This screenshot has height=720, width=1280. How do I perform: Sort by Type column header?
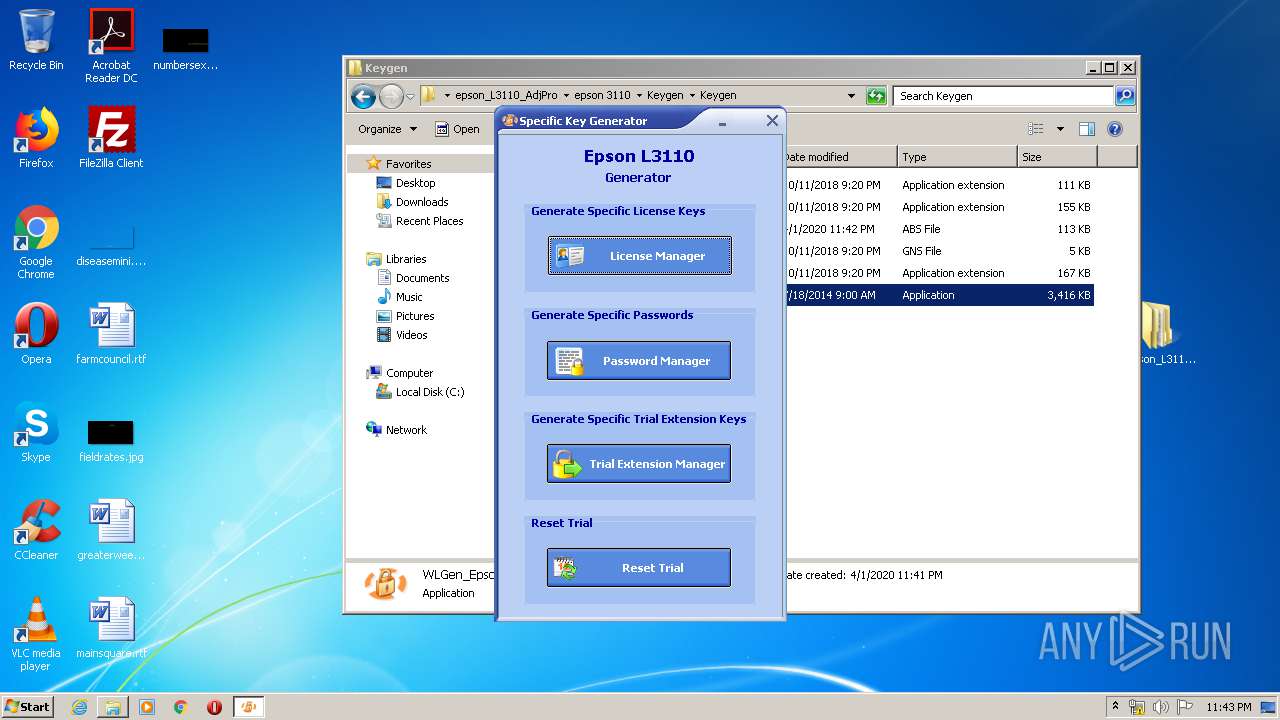point(957,157)
